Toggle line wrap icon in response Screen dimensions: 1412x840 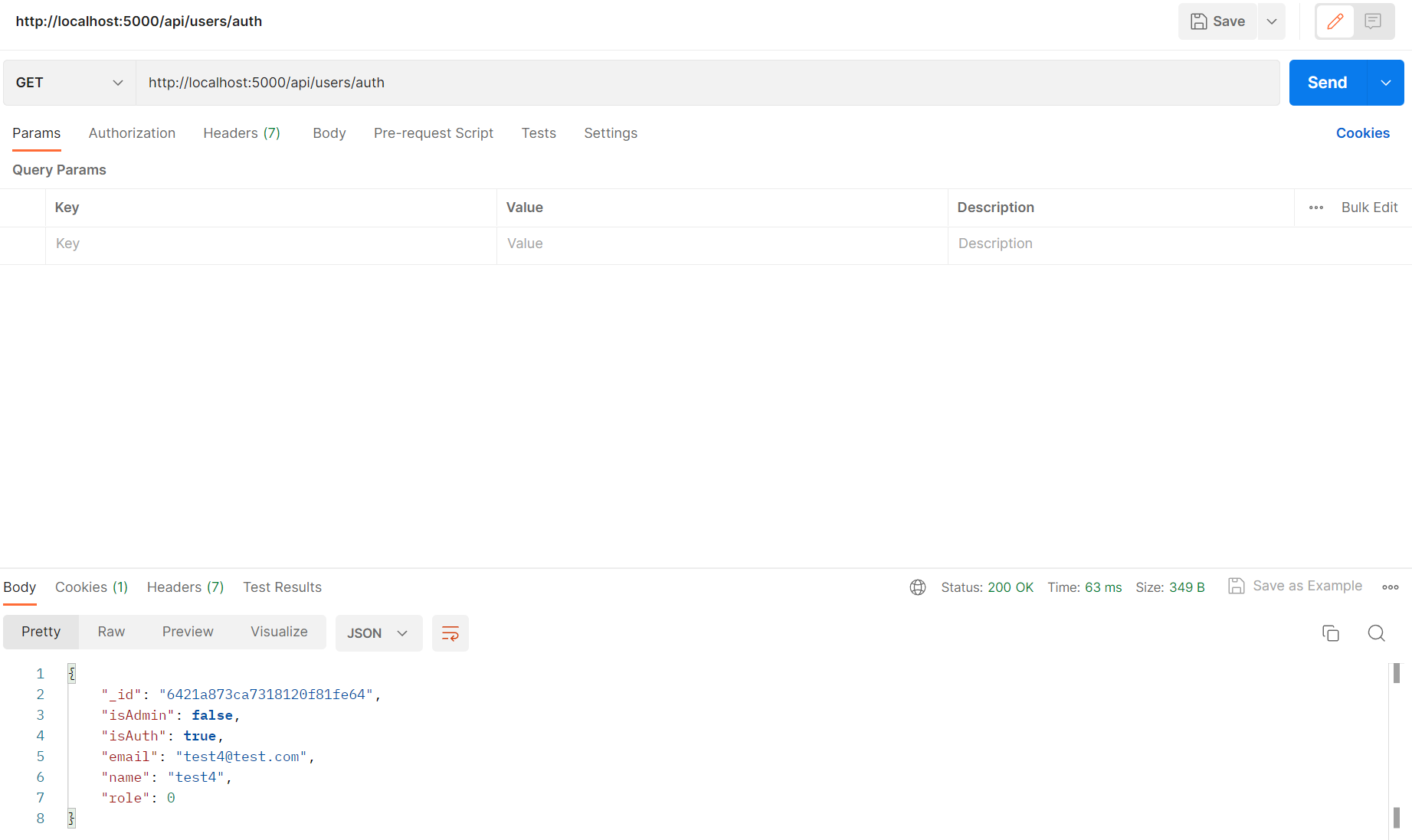pos(450,633)
